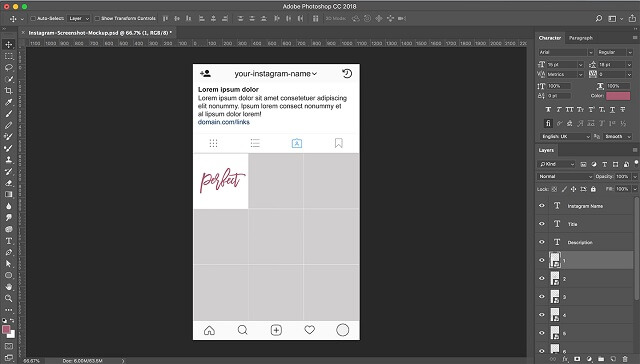Select the Horizontal Type tool
Viewport: 640px width, 364px height.
[9, 241]
